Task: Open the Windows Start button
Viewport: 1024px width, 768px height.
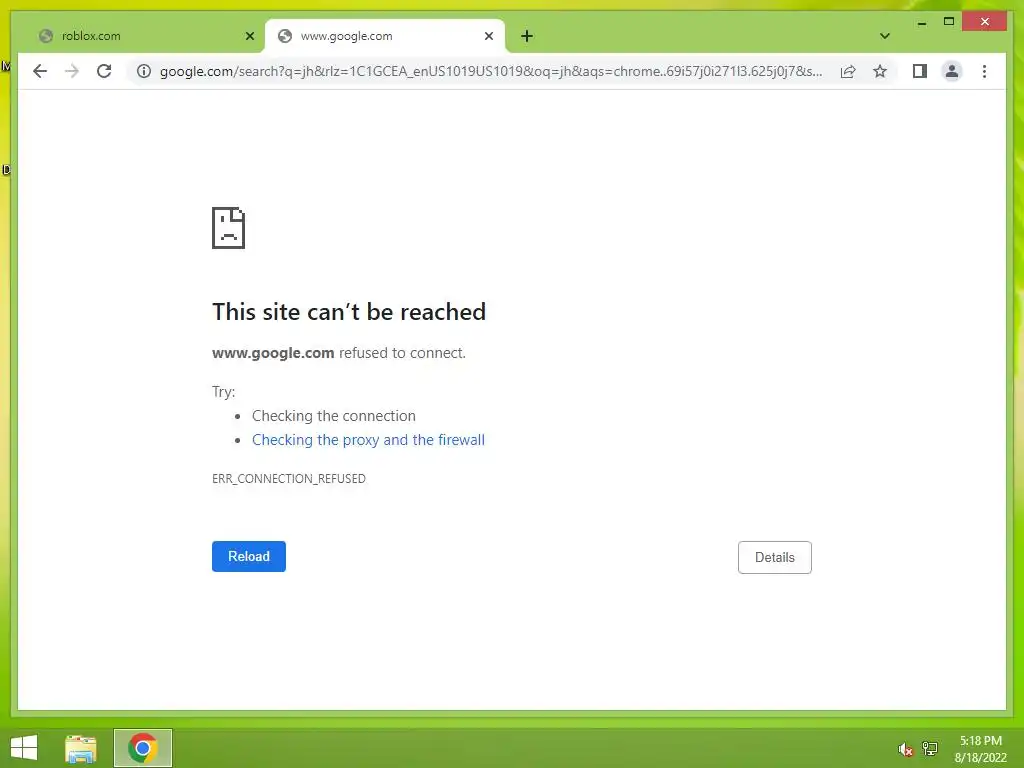Action: [x=24, y=748]
